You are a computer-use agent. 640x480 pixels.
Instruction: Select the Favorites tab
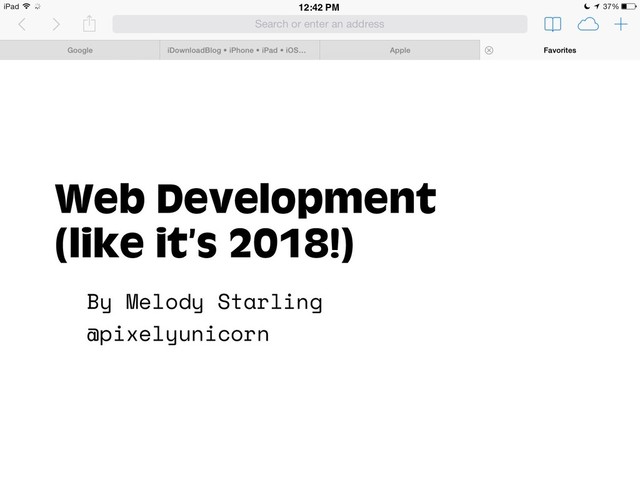coord(560,50)
